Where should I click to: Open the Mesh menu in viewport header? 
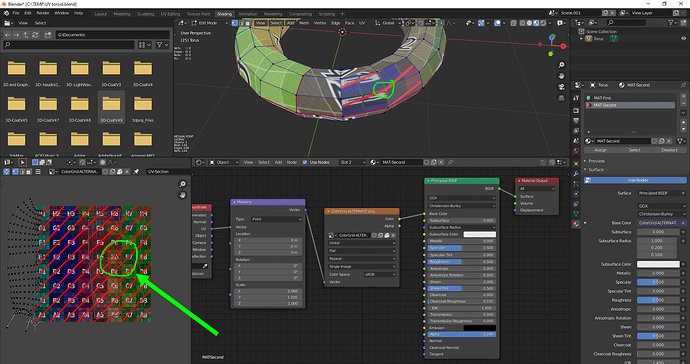pyautogui.click(x=304, y=23)
